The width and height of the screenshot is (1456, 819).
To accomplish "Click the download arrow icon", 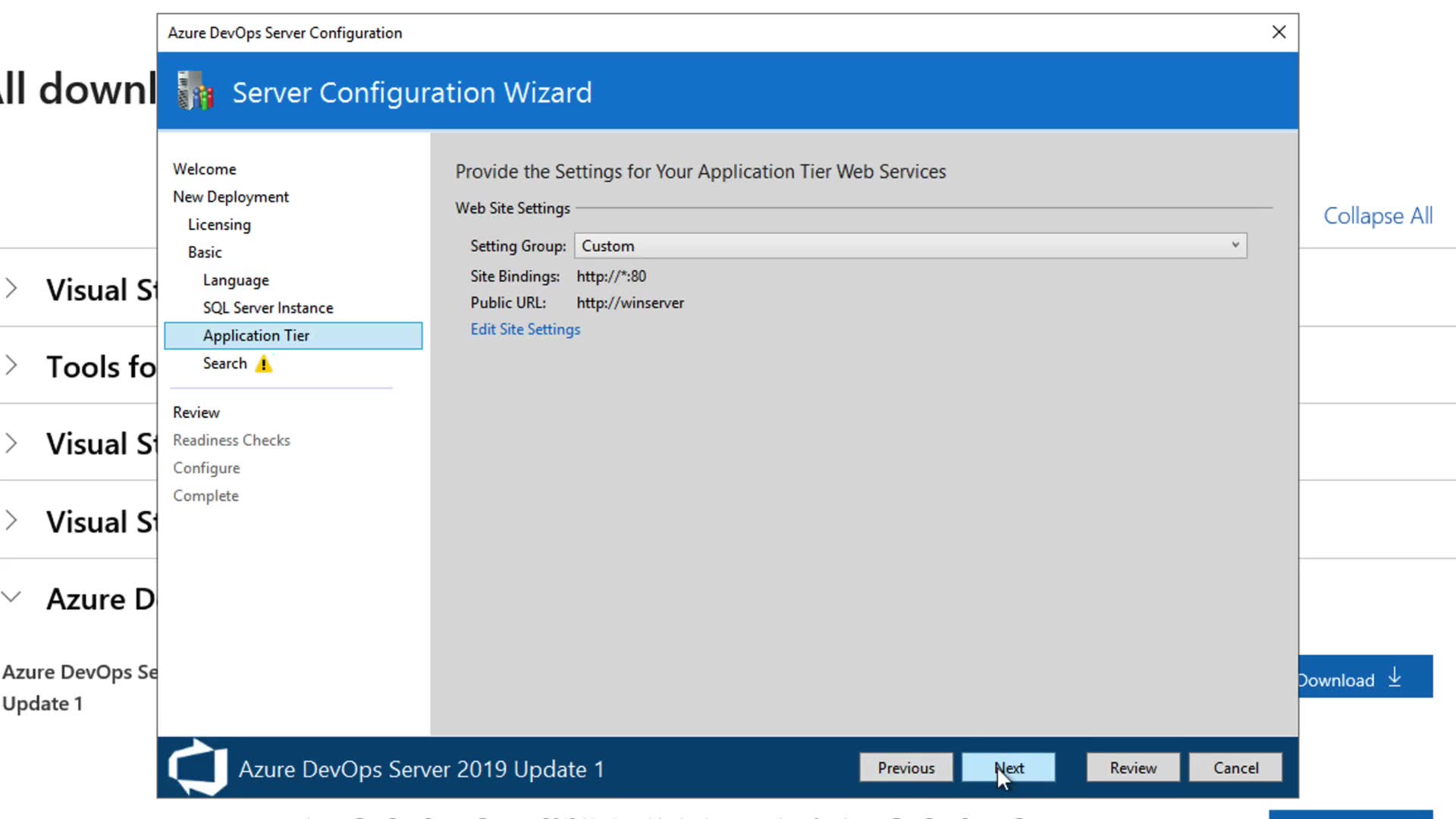I will click(x=1395, y=677).
